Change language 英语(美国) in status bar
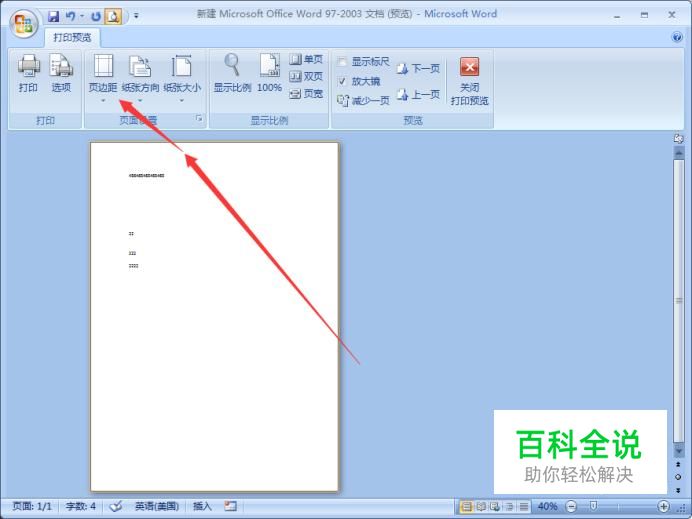Viewport: 692px width, 519px height. click(x=157, y=506)
